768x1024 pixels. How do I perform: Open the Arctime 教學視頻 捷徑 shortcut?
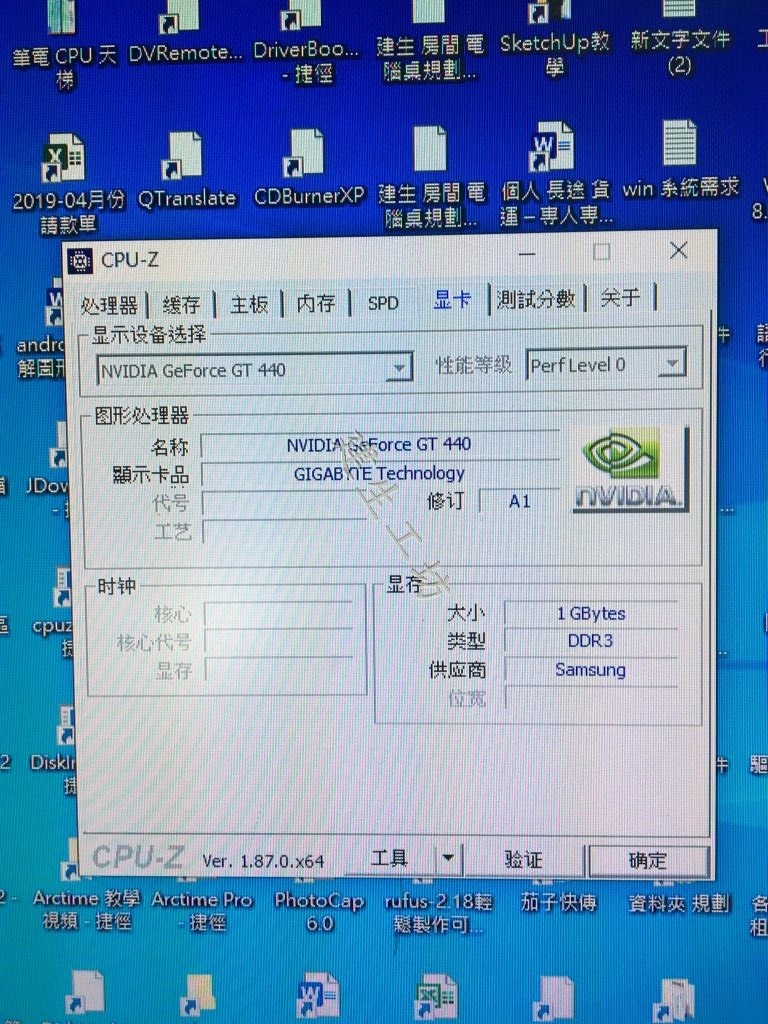(86, 910)
